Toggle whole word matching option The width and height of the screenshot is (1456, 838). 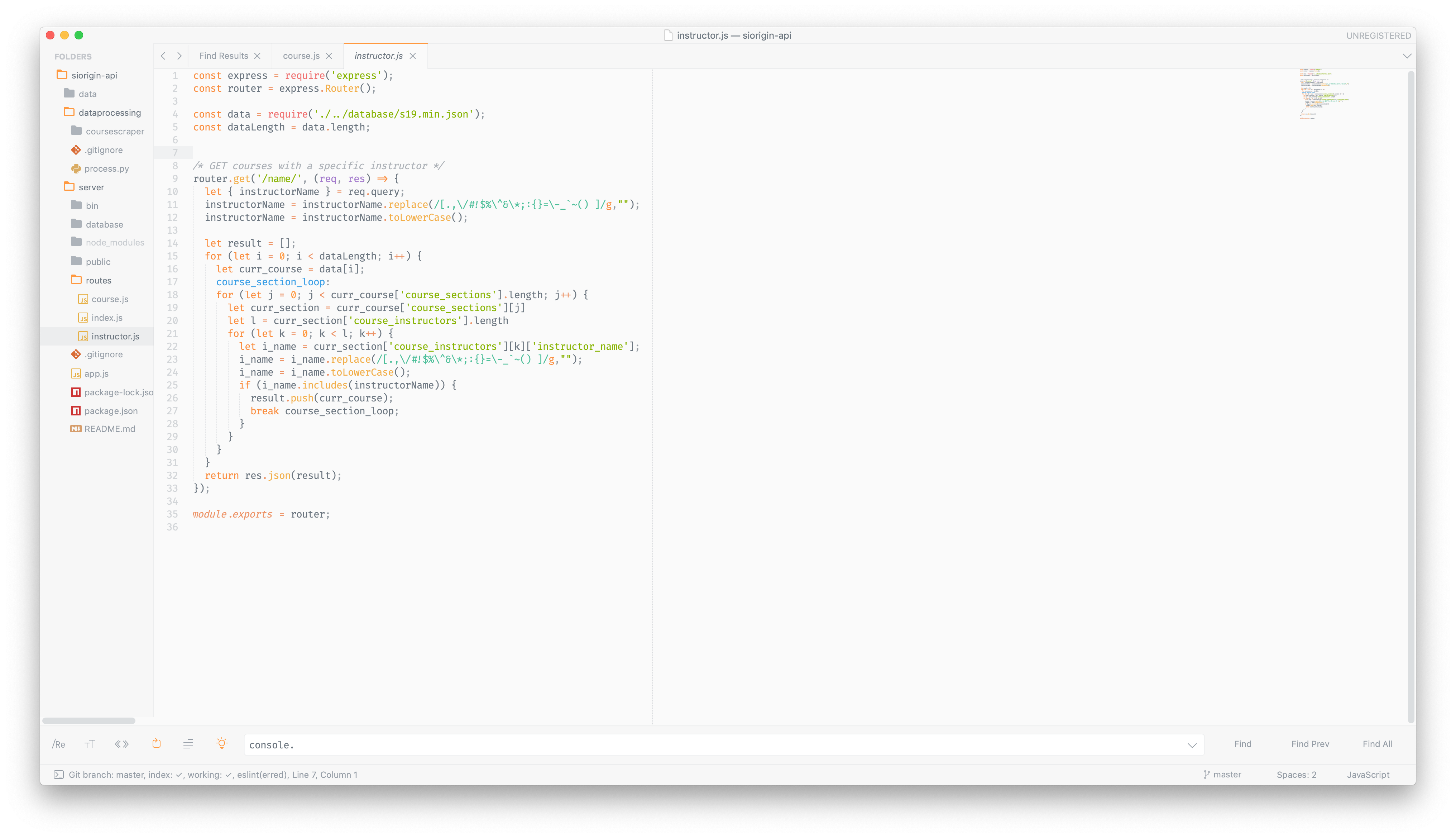[121, 744]
